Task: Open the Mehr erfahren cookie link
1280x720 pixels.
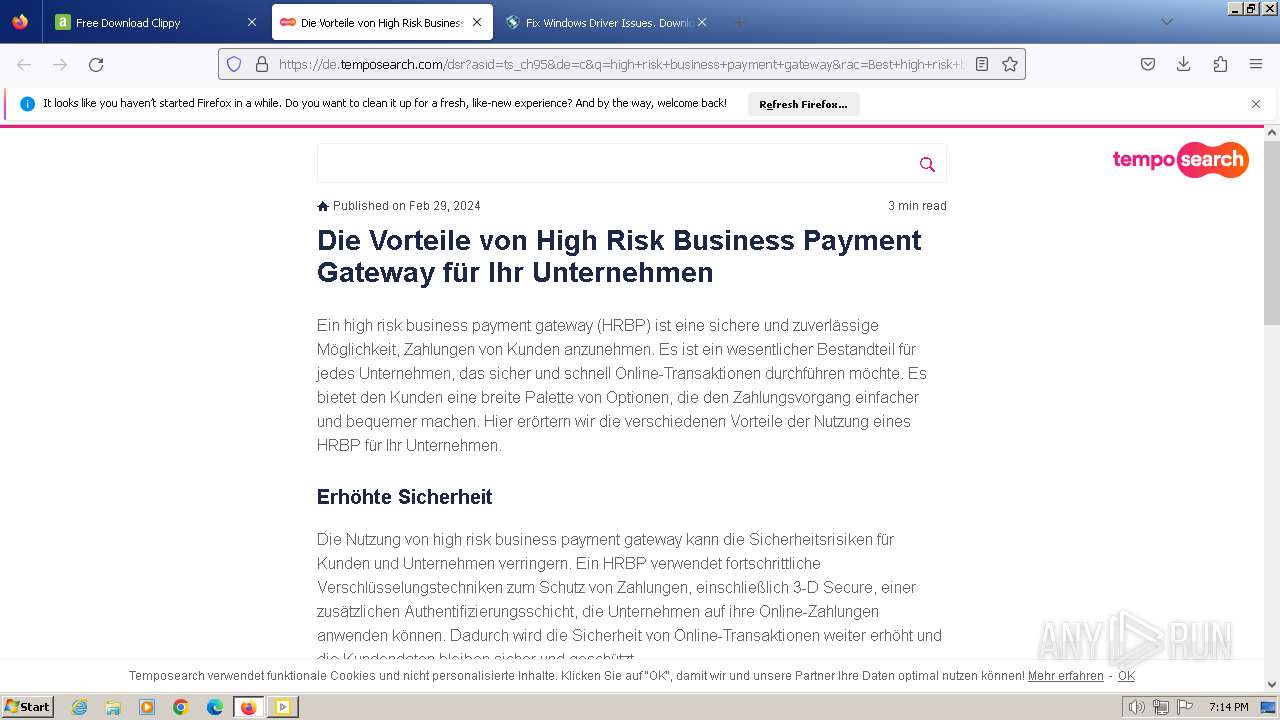Action: click(x=1066, y=676)
